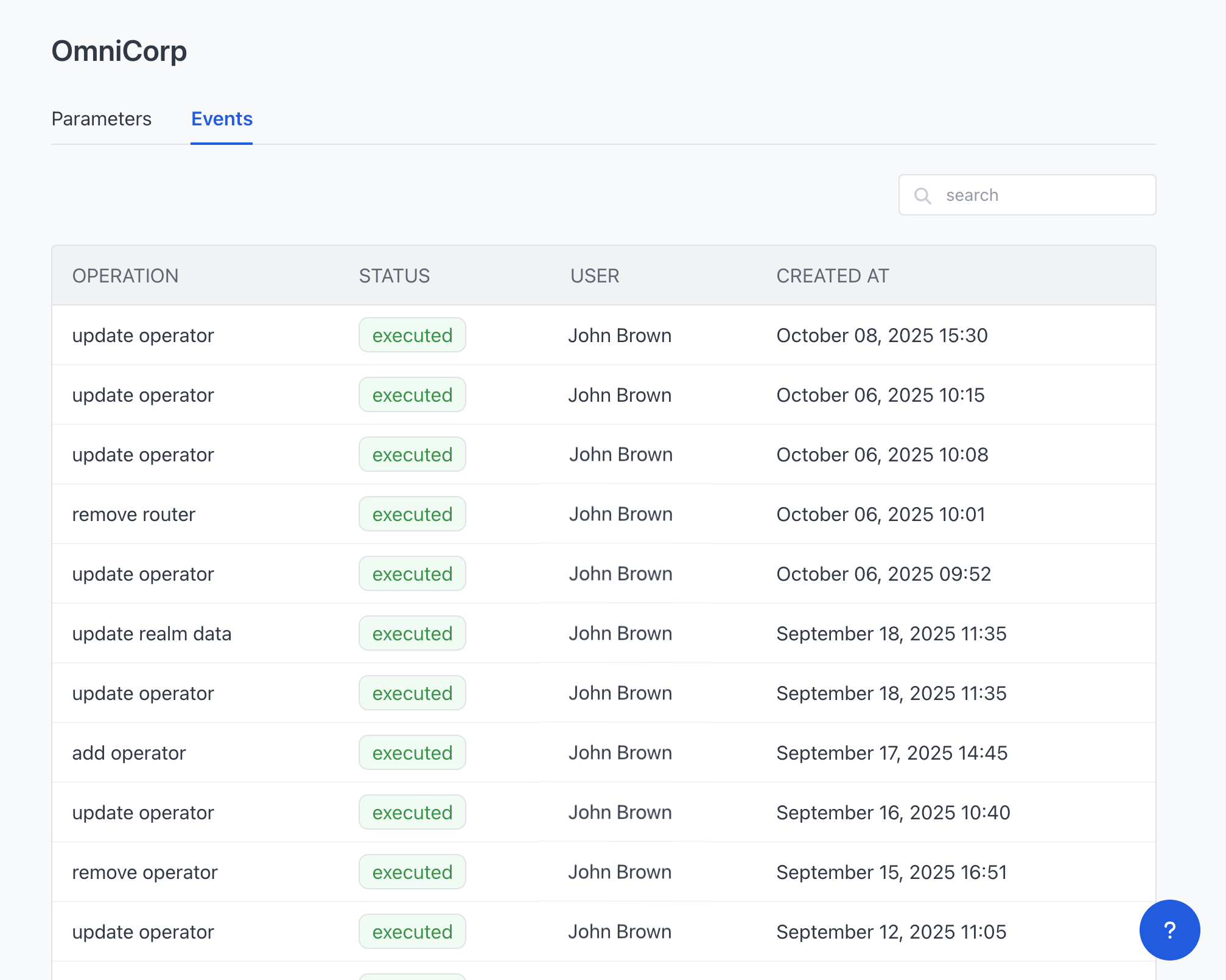Click the September 16, 2025 10:40 timestamp
1226x980 pixels.
[893, 813]
